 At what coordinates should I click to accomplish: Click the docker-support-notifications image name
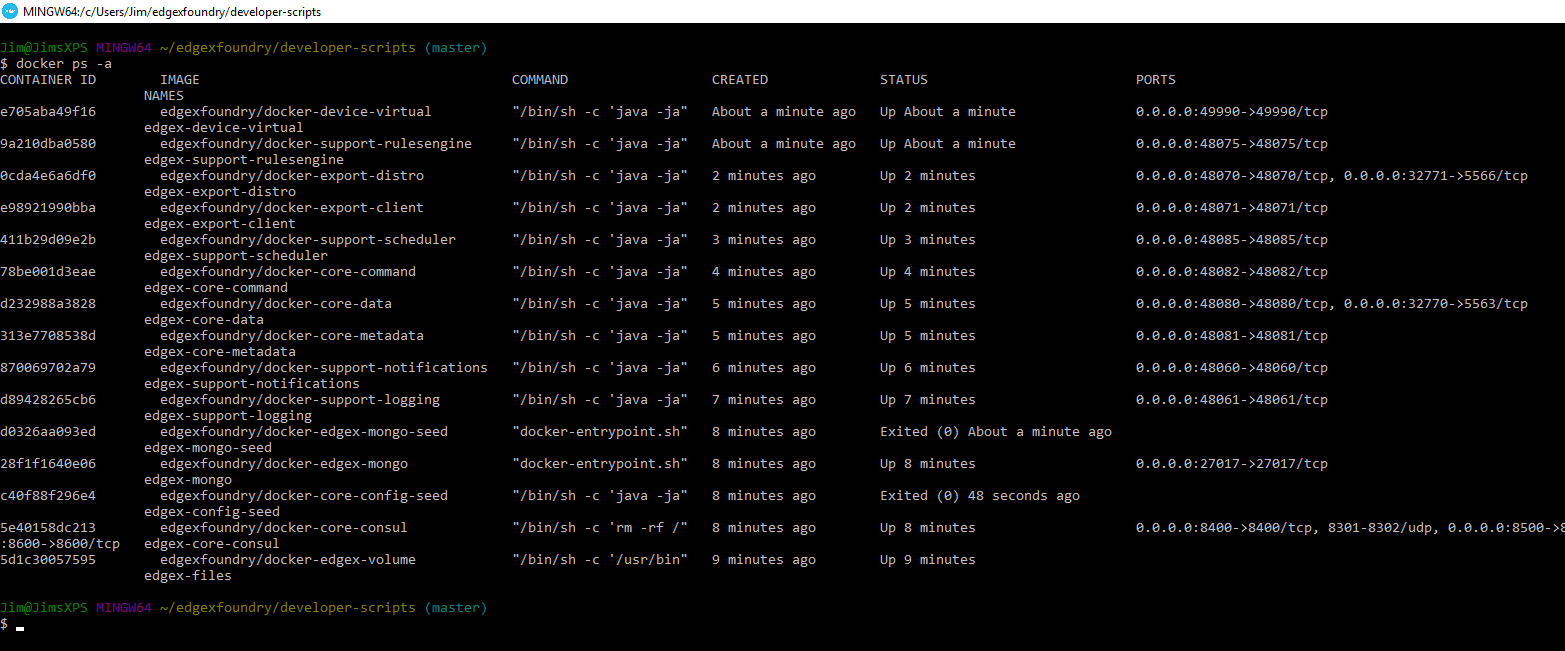pos(323,368)
